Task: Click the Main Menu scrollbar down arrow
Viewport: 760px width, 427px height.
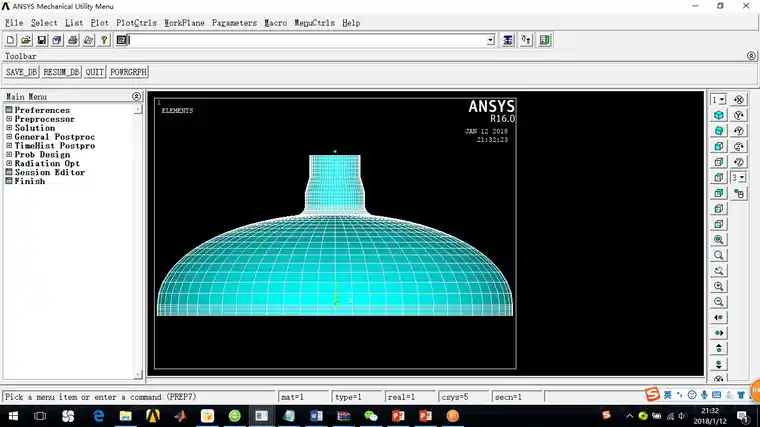Action: point(138,374)
